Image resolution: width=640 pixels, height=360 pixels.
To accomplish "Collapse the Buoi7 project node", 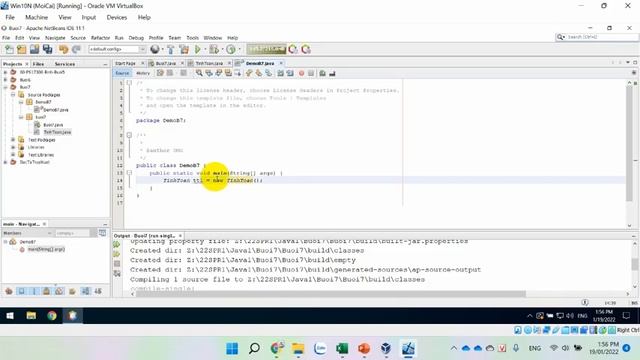I will coord(5,87).
